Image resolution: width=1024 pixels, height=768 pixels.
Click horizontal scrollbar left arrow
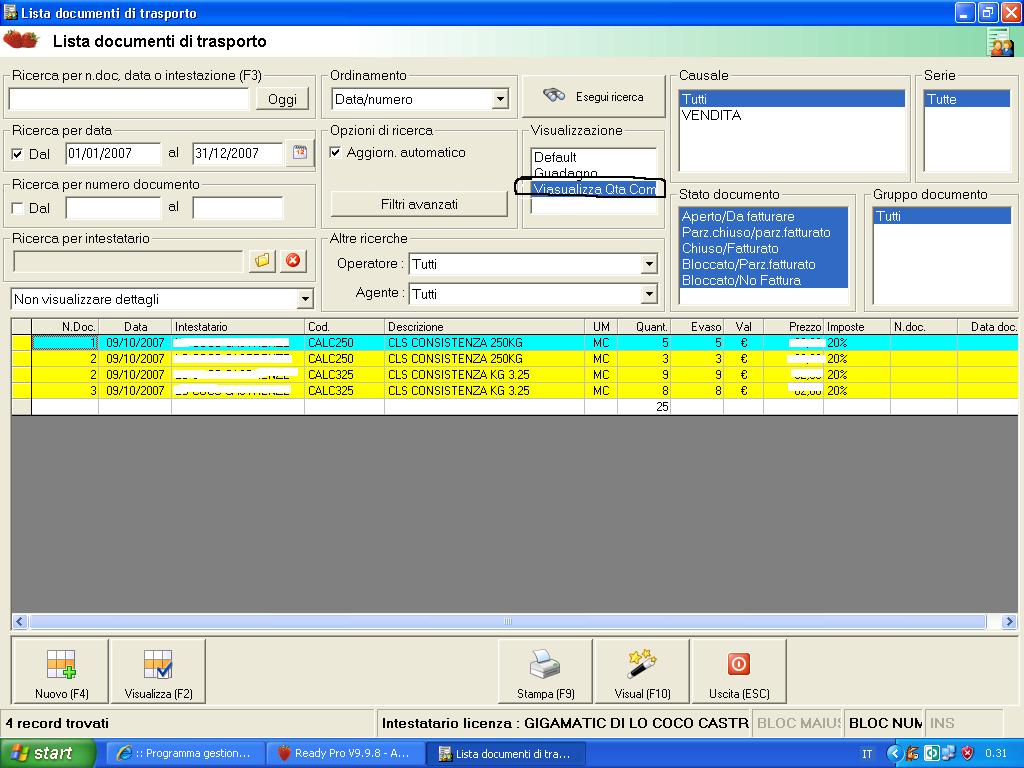pyautogui.click(x=20, y=621)
